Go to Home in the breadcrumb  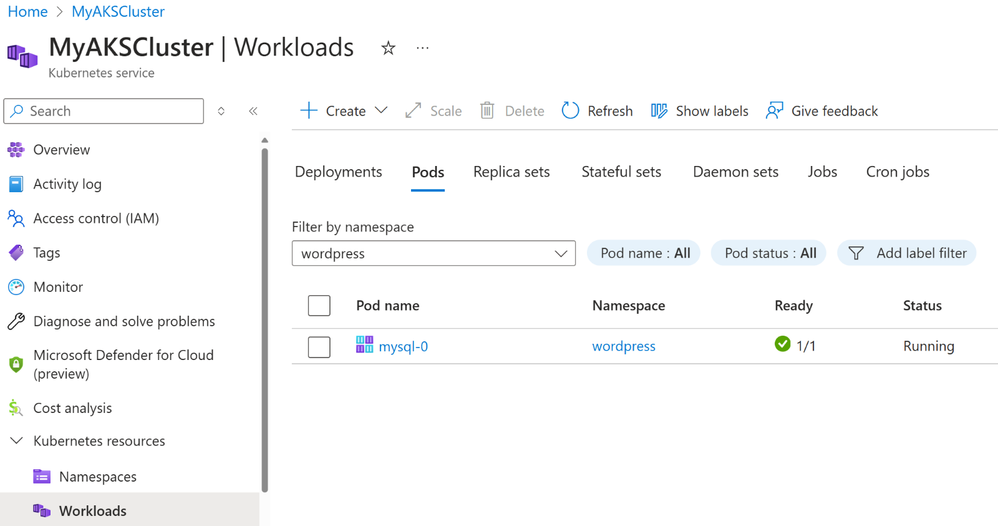(27, 11)
